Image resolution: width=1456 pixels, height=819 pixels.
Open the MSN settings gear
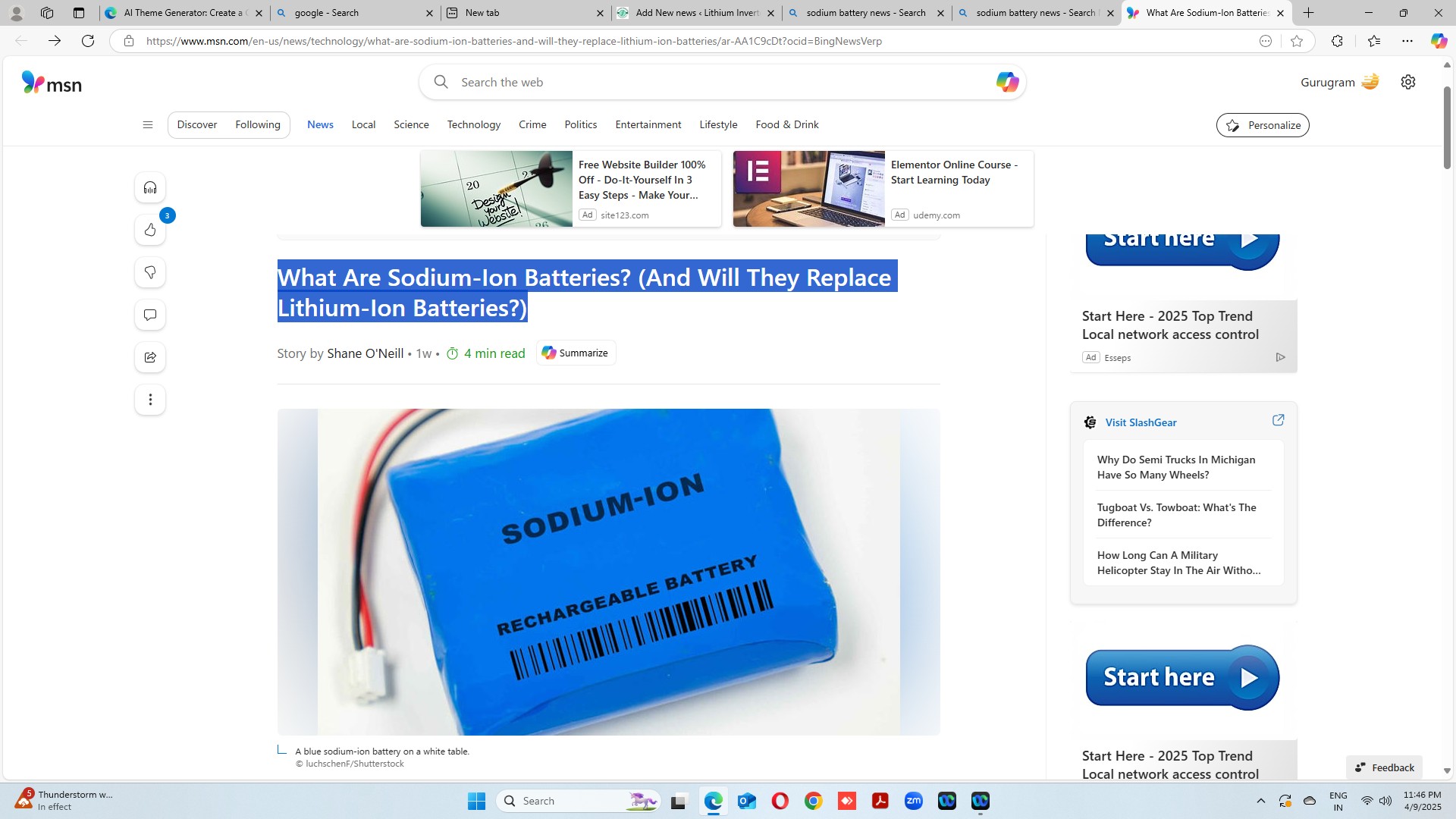pos(1407,82)
